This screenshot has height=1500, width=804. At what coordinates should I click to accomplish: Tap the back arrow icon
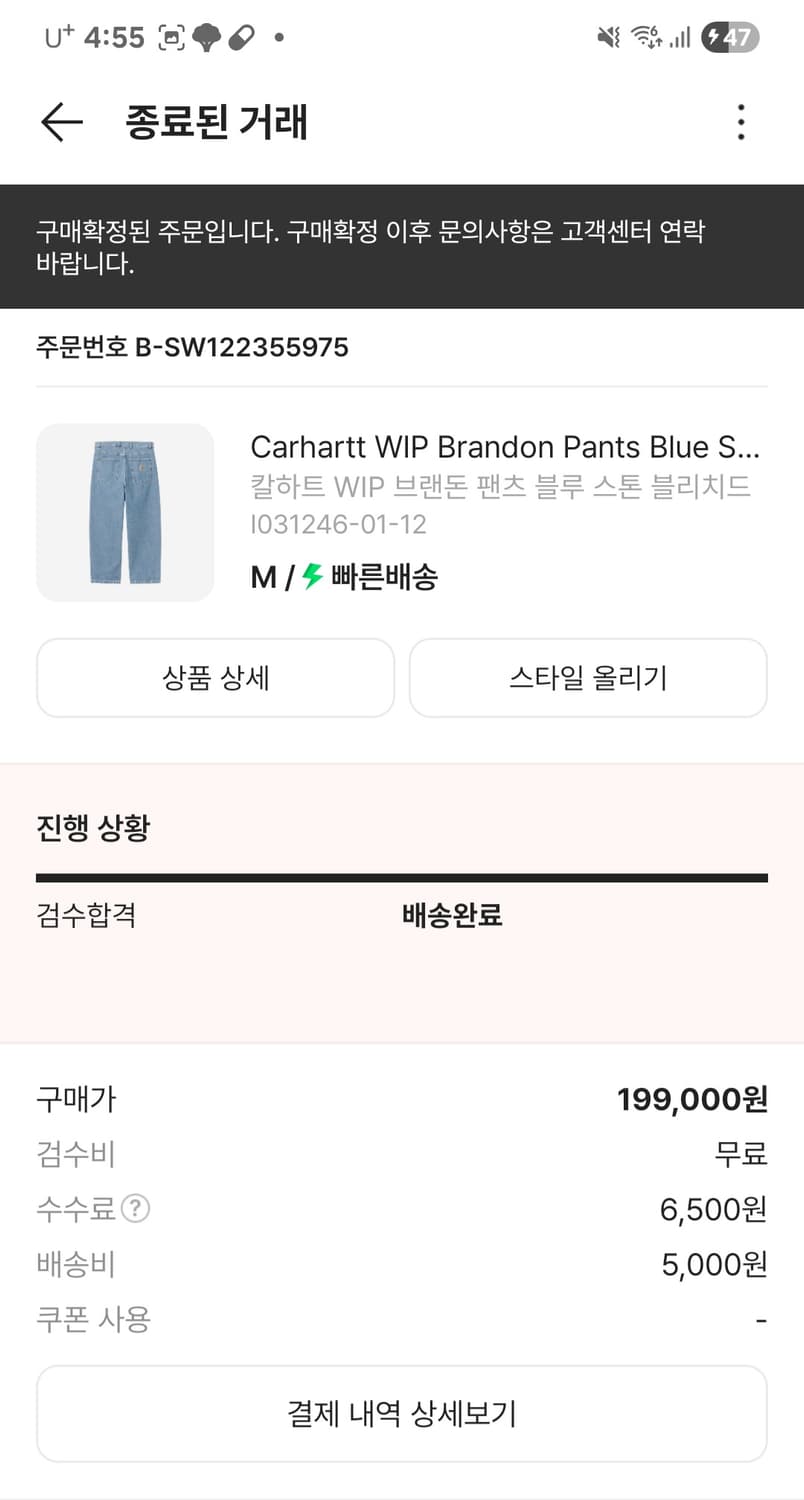(x=61, y=122)
